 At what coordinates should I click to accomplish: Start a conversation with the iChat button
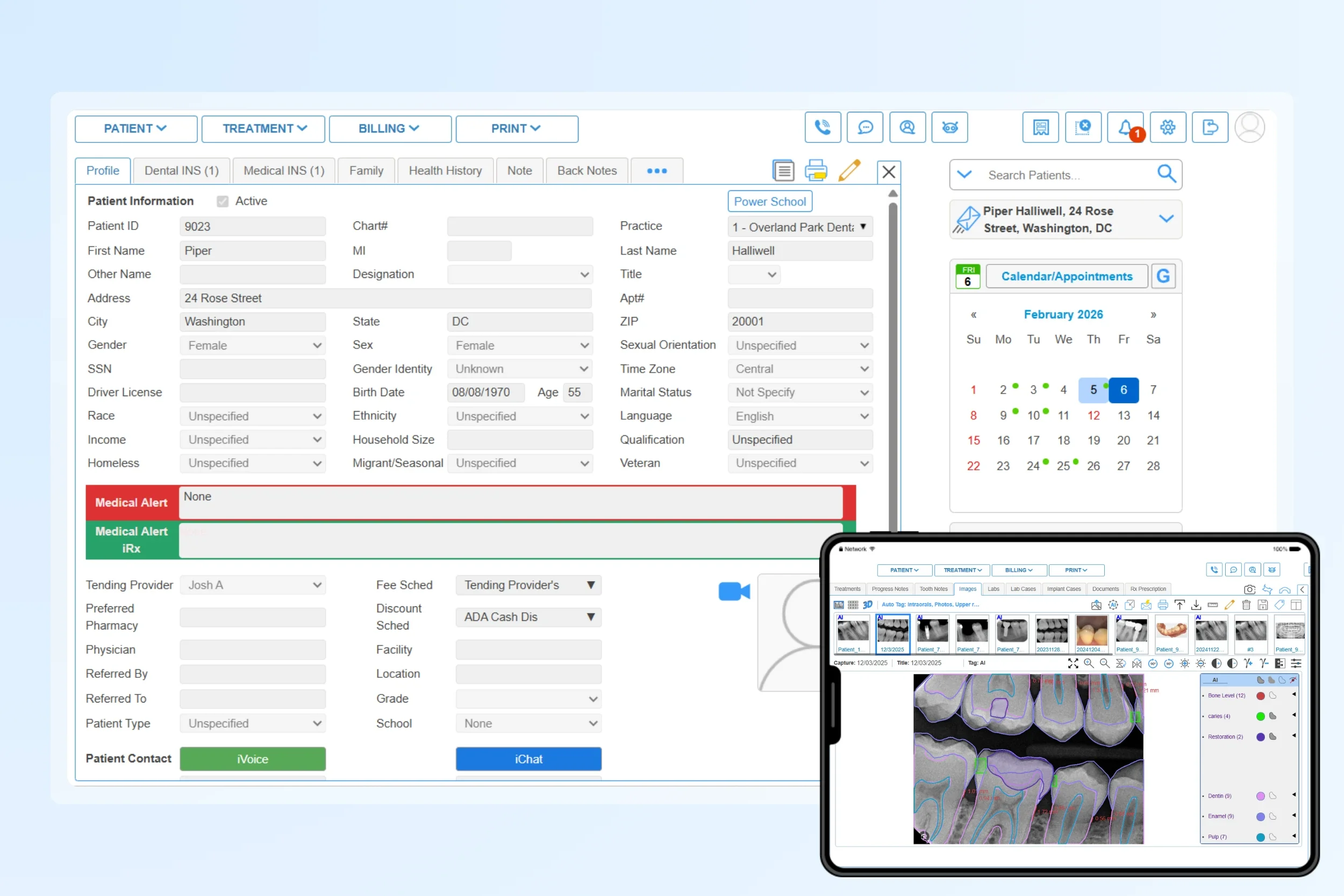(x=528, y=759)
